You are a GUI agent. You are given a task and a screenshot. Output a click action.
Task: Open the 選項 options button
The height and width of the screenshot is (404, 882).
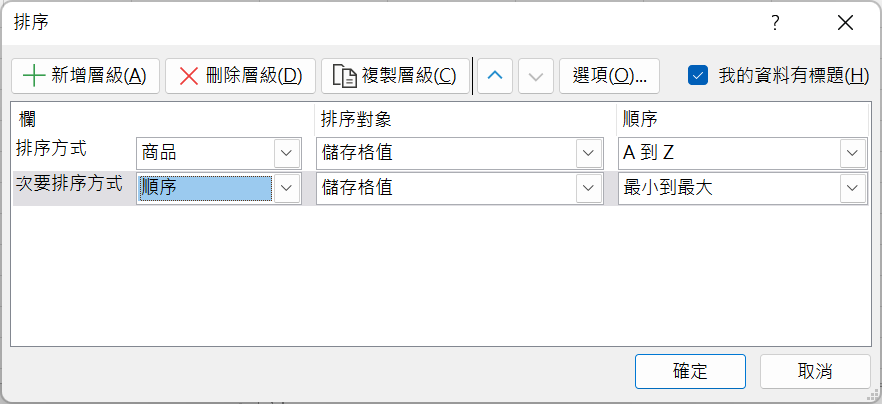tap(609, 76)
